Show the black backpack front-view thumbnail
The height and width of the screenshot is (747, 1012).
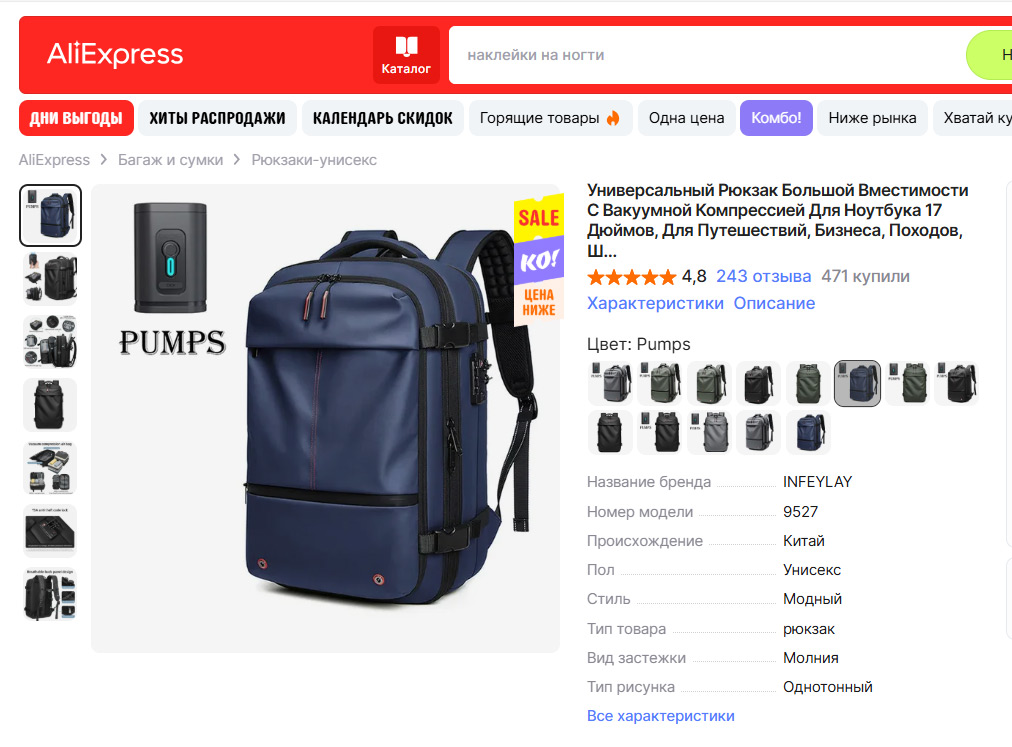(x=50, y=405)
